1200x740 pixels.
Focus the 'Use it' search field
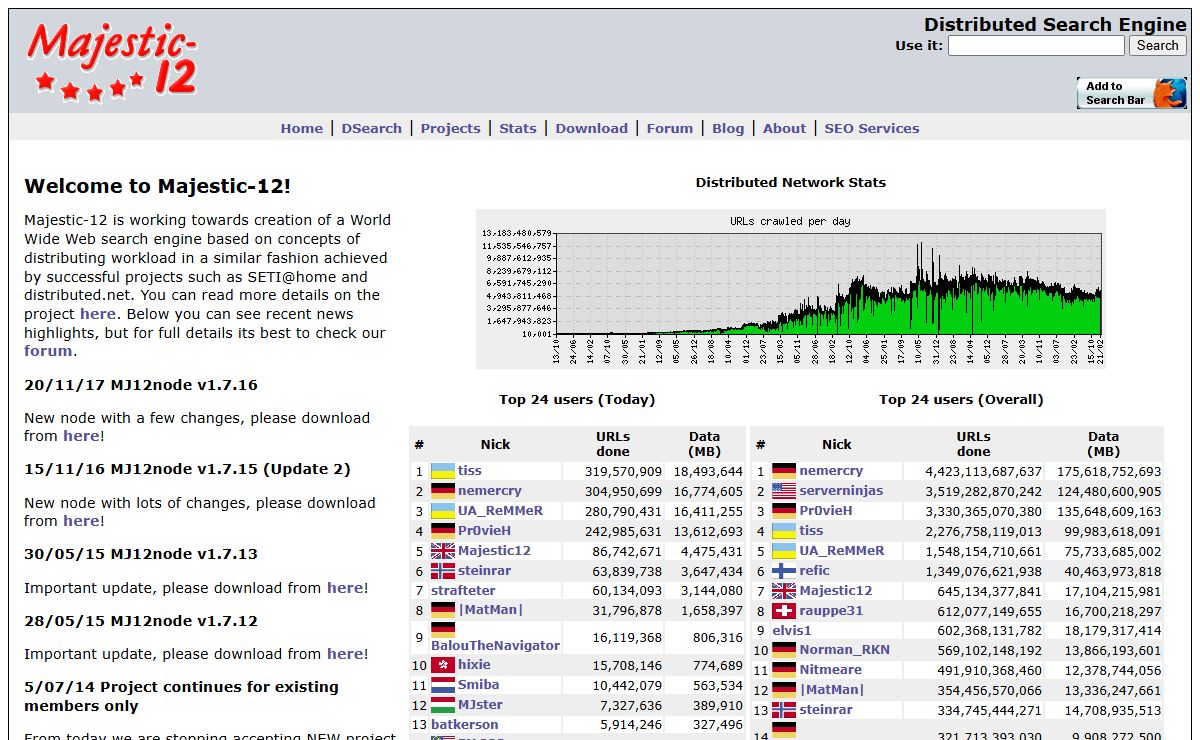(x=1036, y=46)
